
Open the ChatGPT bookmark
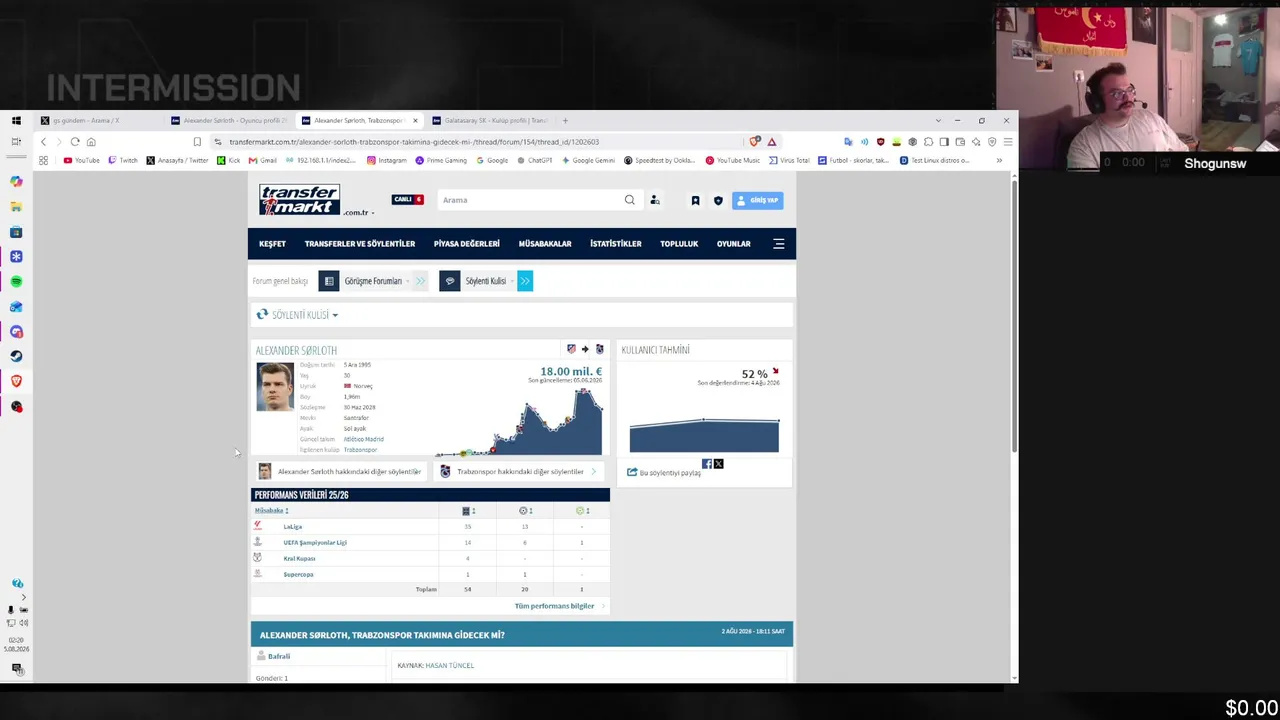534,160
